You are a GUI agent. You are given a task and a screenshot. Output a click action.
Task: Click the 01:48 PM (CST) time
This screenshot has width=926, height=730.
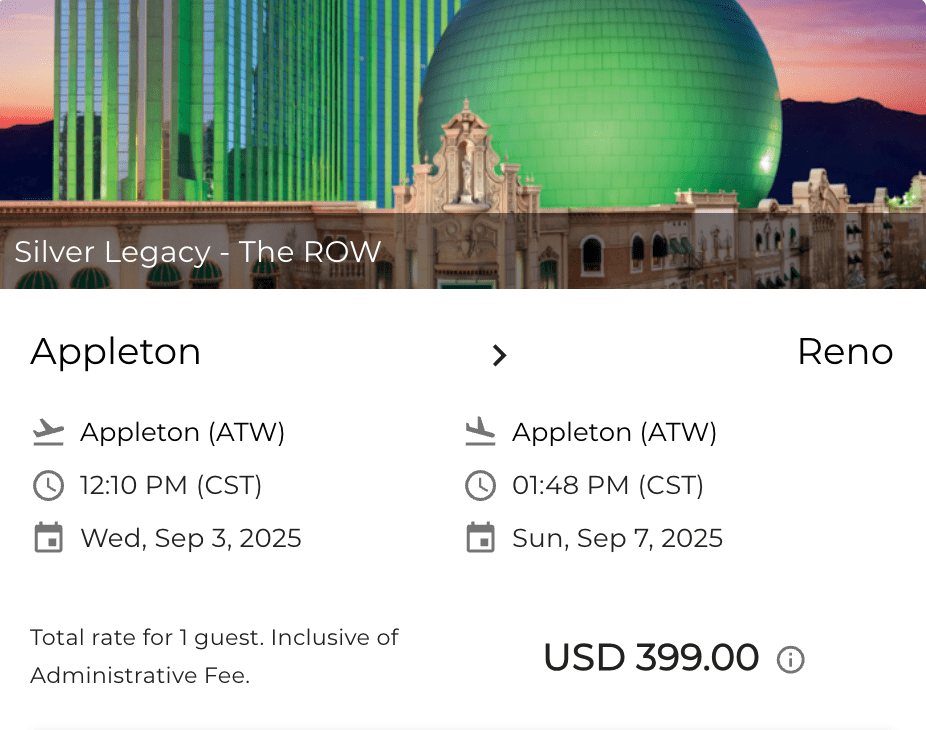pyautogui.click(x=608, y=486)
